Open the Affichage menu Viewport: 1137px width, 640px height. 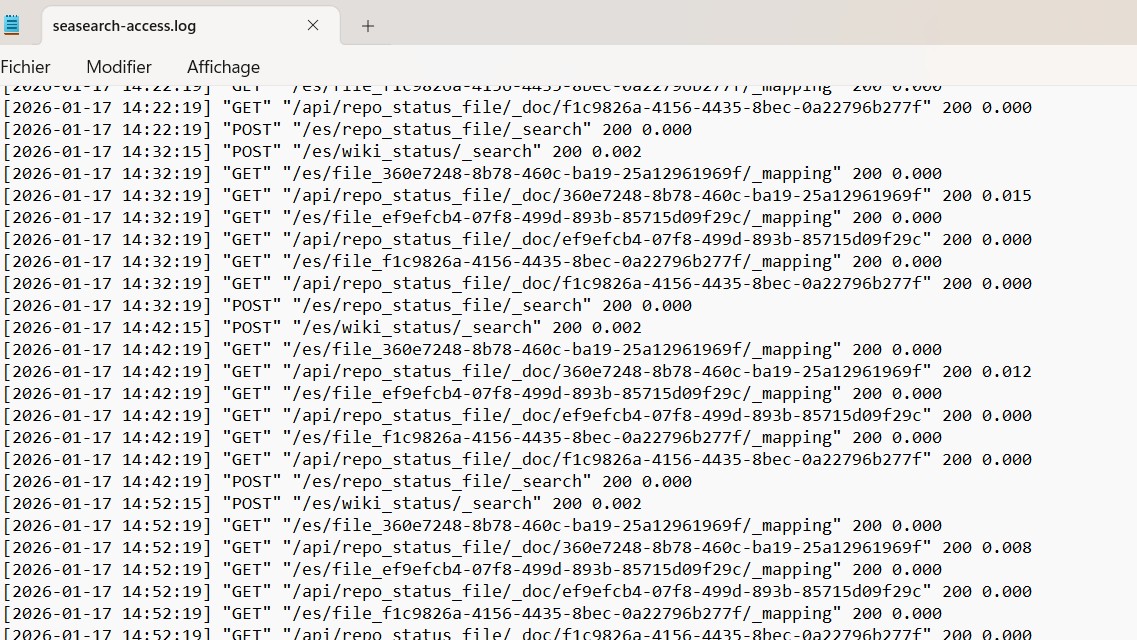click(x=223, y=67)
